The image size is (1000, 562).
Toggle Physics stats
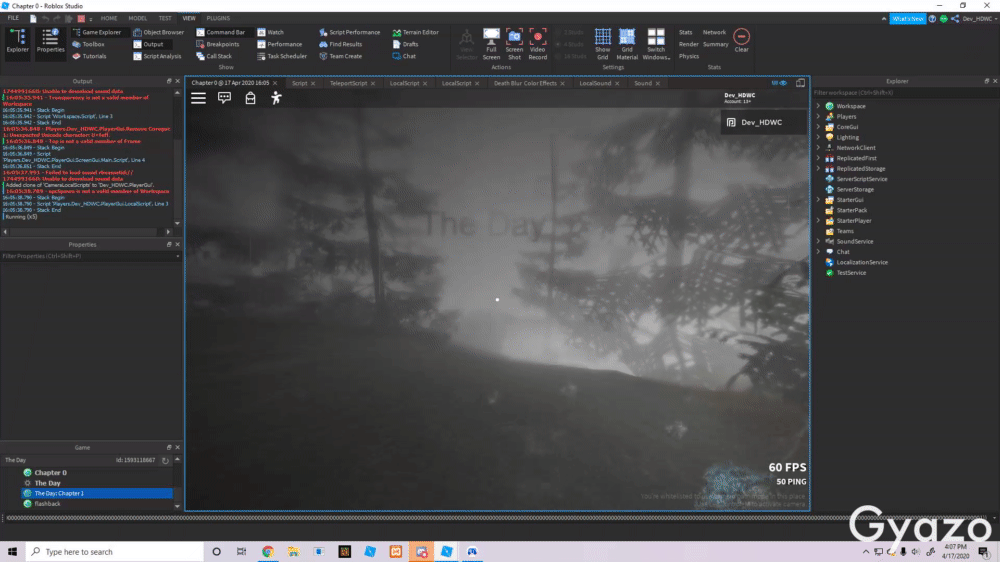[689, 56]
